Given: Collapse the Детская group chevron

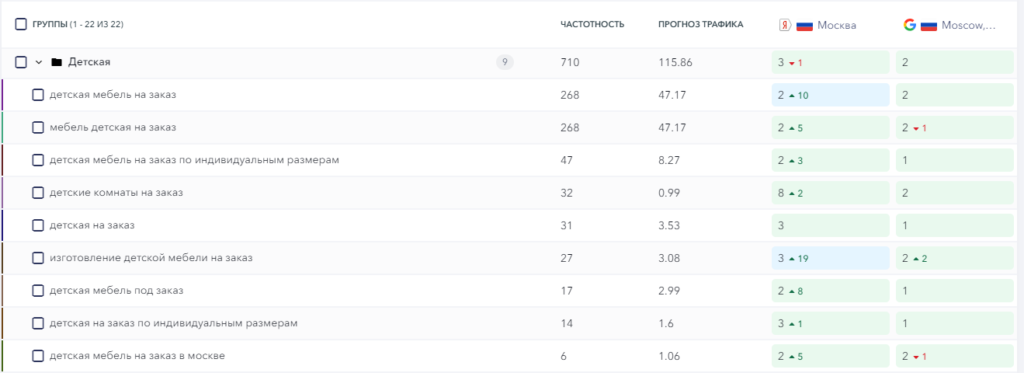Looking at the screenshot, I should point(39,62).
